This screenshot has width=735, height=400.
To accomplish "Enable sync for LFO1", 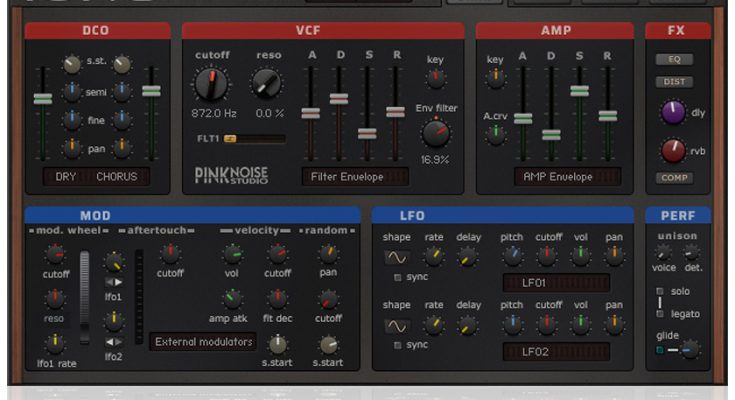I will click(x=397, y=277).
